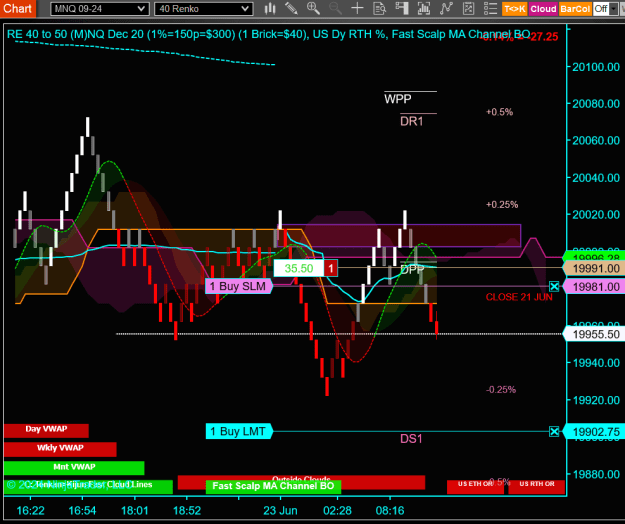Image resolution: width=625 pixels, height=524 pixels.
Task: Click the 1 Buy SLM order label
Action: [239, 286]
